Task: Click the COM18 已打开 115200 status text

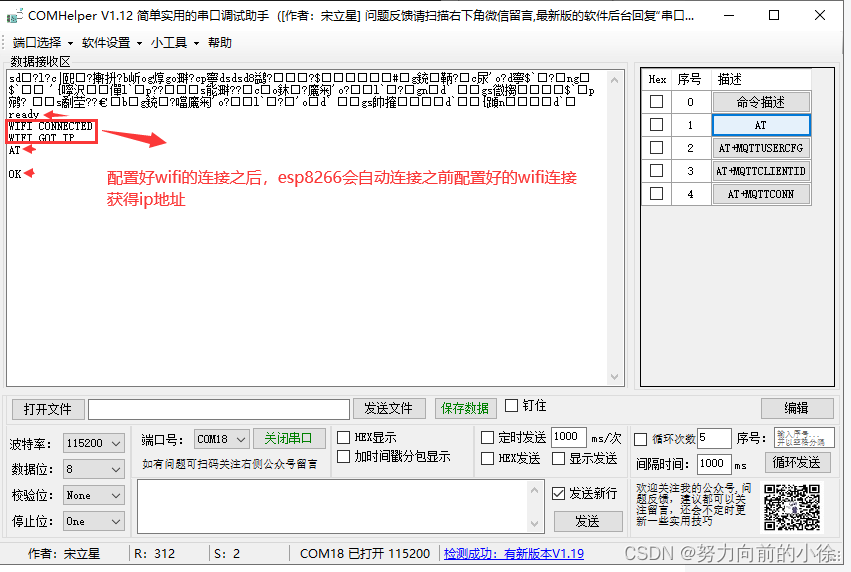Action: coord(365,554)
